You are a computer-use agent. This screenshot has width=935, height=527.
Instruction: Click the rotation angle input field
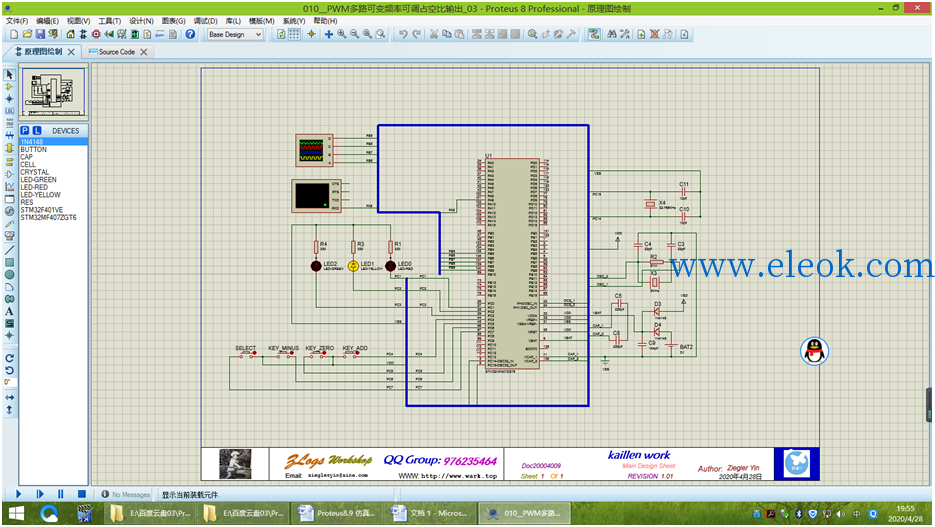10,382
